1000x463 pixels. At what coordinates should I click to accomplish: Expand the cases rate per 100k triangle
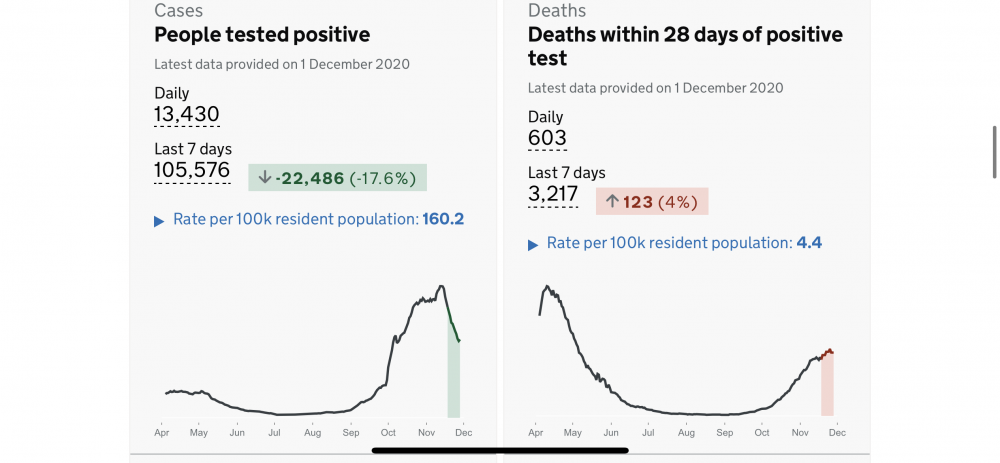pyautogui.click(x=159, y=221)
